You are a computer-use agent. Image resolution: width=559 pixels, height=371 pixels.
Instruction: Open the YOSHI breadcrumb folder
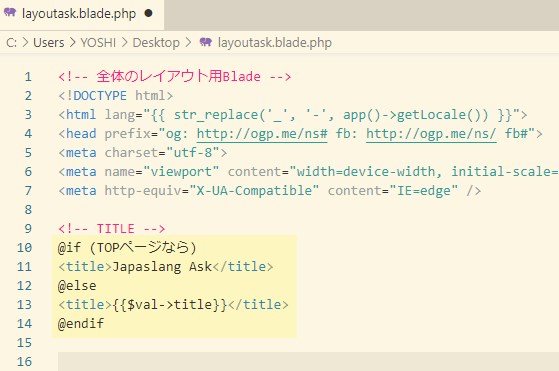[x=98, y=43]
